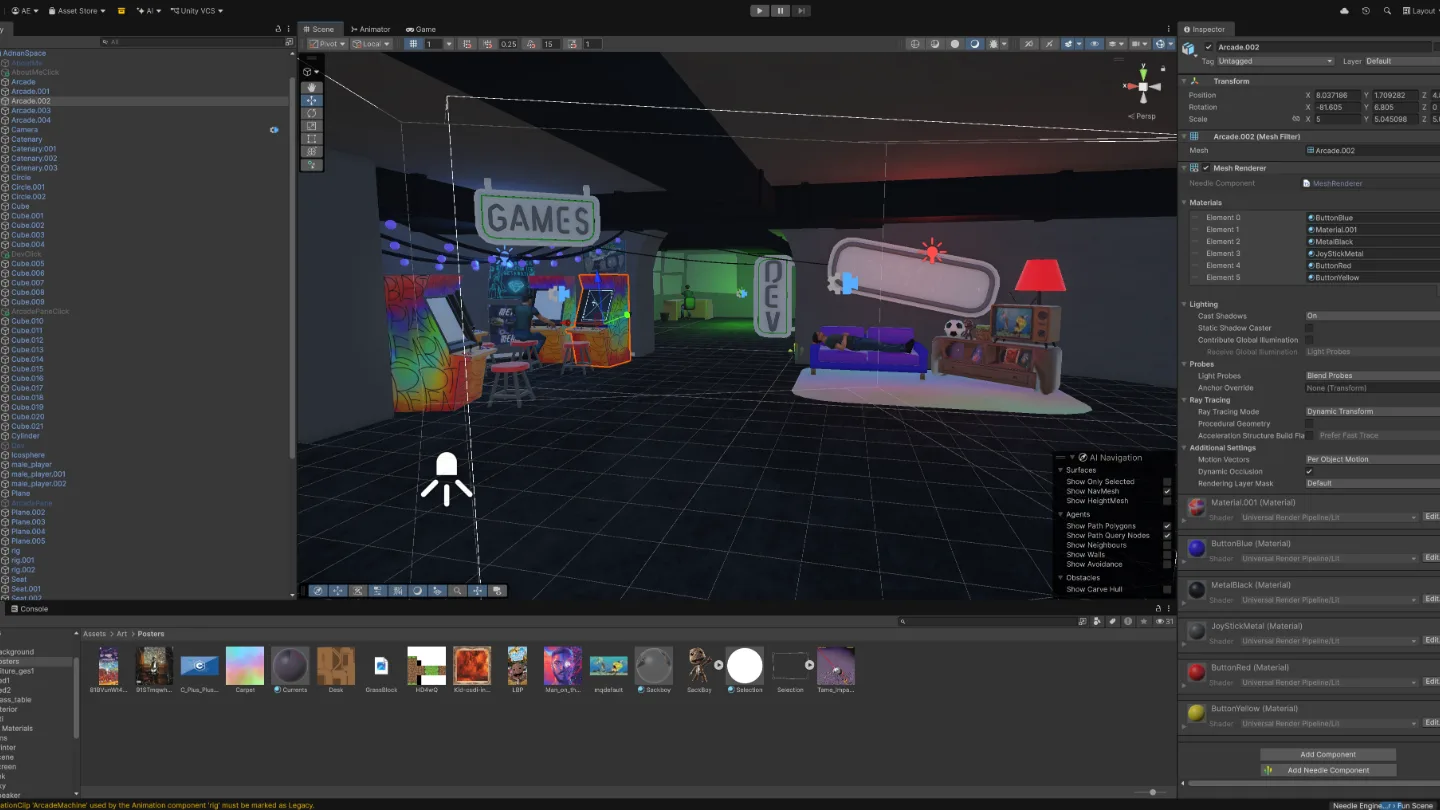Enable Static Shadow Caster checkbox
1440x810 pixels.
coord(1309,328)
